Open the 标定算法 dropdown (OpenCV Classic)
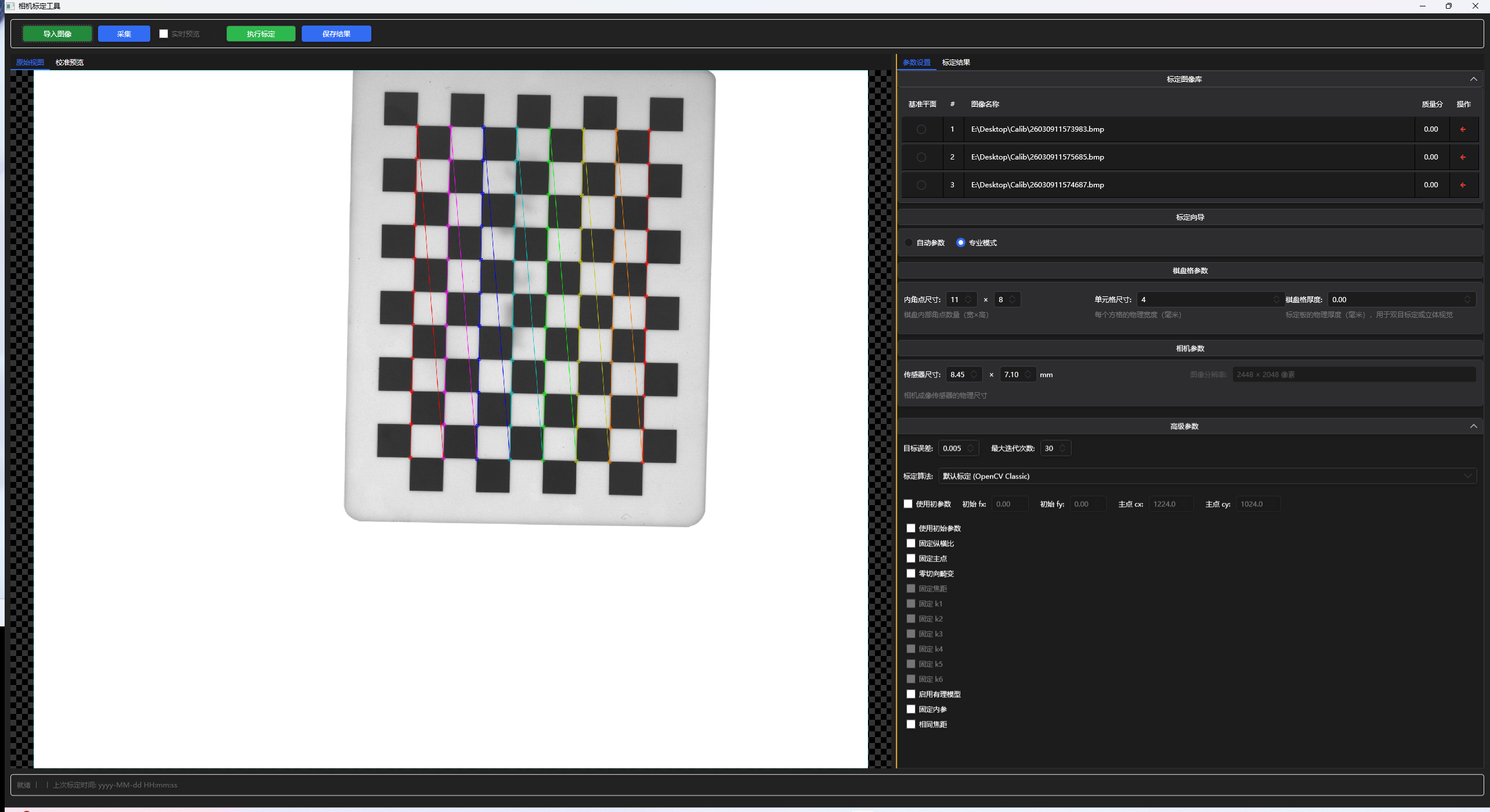 pos(1207,476)
